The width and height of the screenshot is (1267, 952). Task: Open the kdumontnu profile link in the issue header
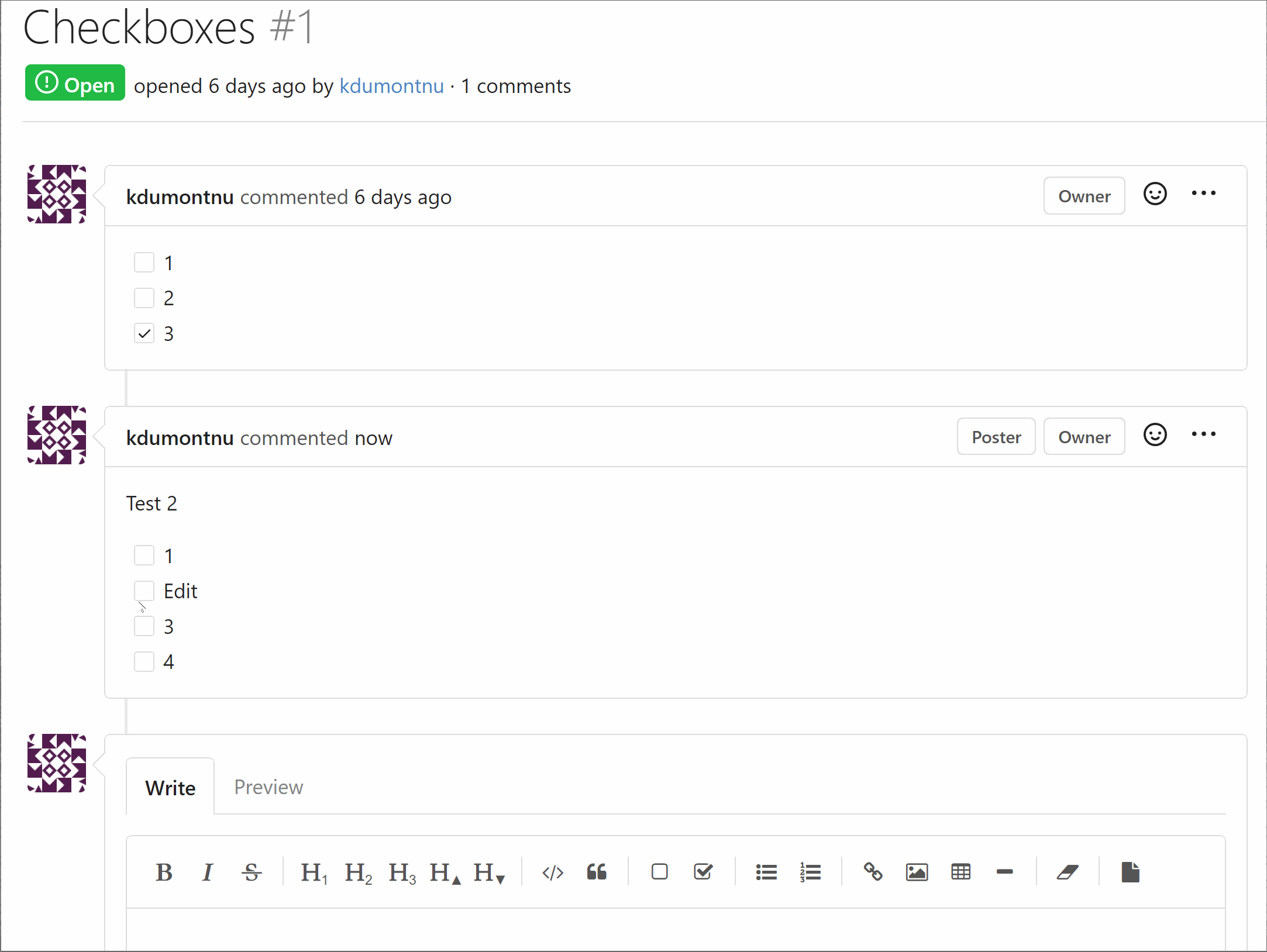pyautogui.click(x=391, y=86)
